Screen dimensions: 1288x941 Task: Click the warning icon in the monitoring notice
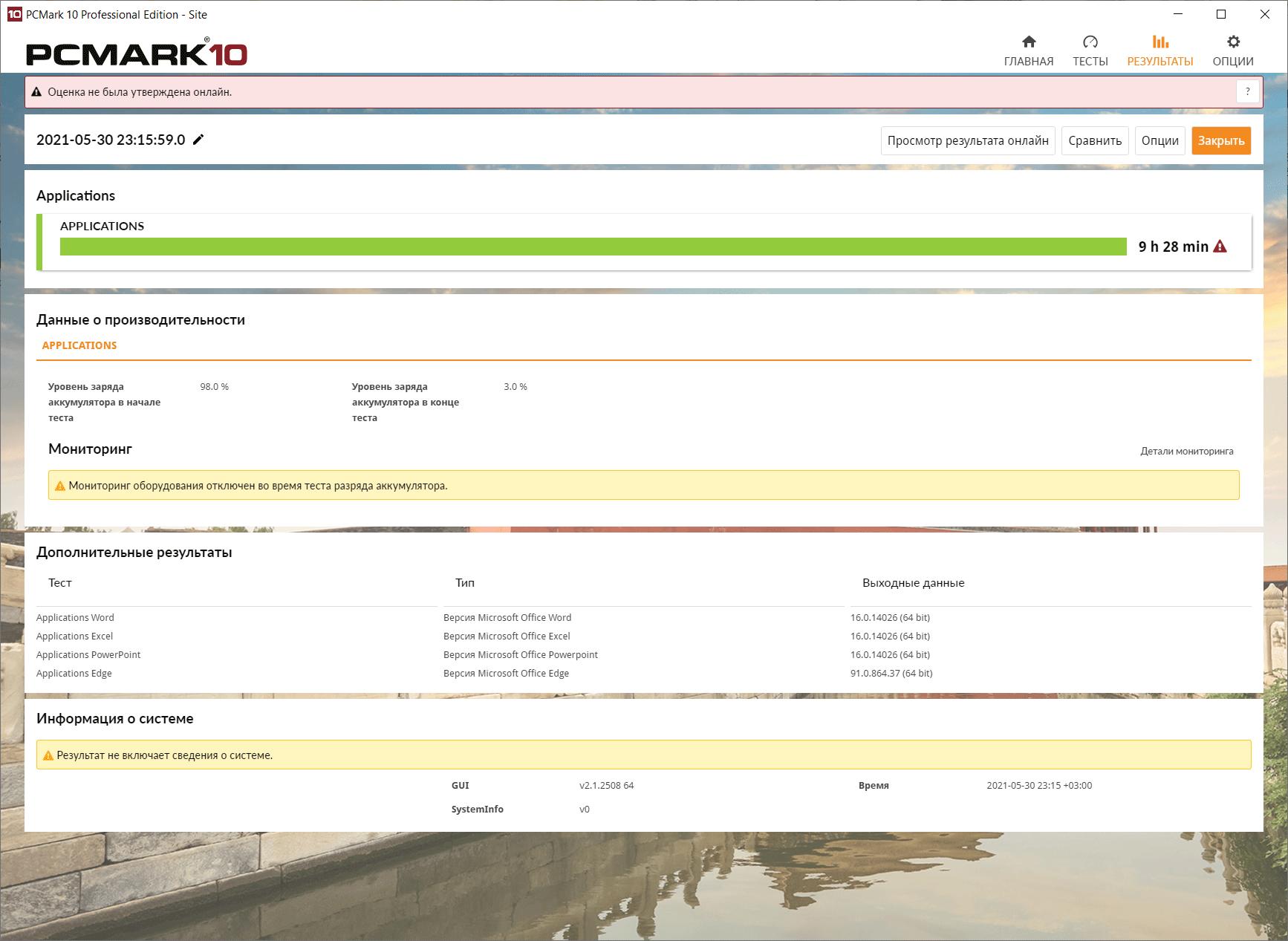pyautogui.click(x=60, y=486)
